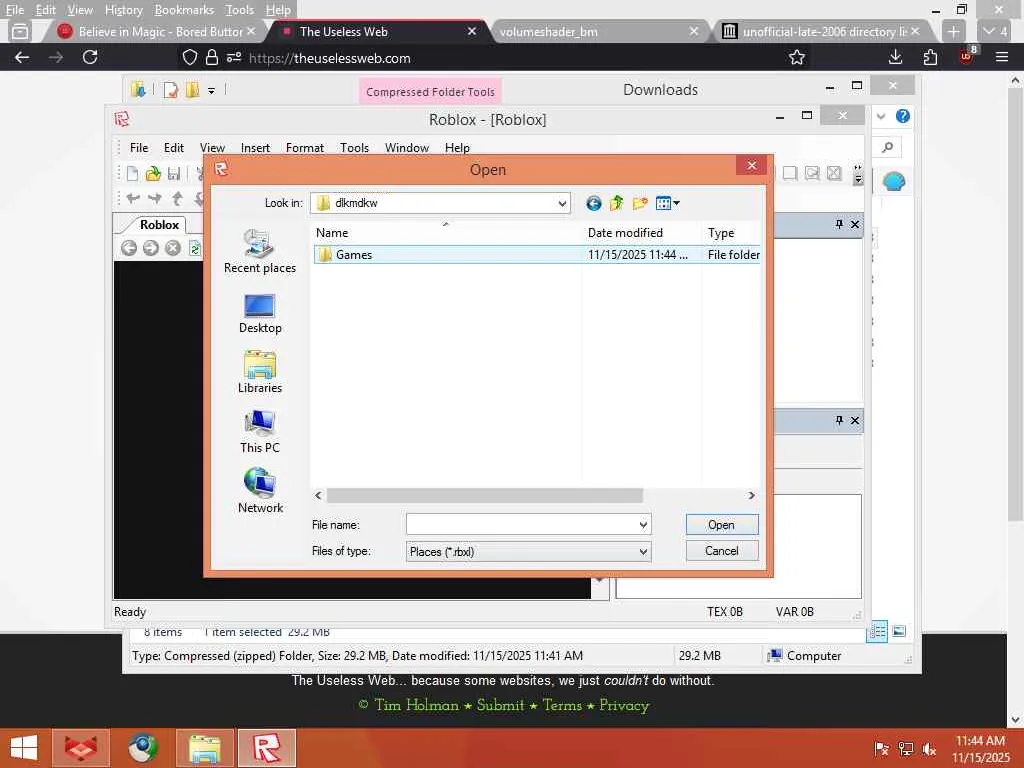Screen dimensions: 1024x768
Task: Cancel the Open dialog
Action: click(722, 551)
